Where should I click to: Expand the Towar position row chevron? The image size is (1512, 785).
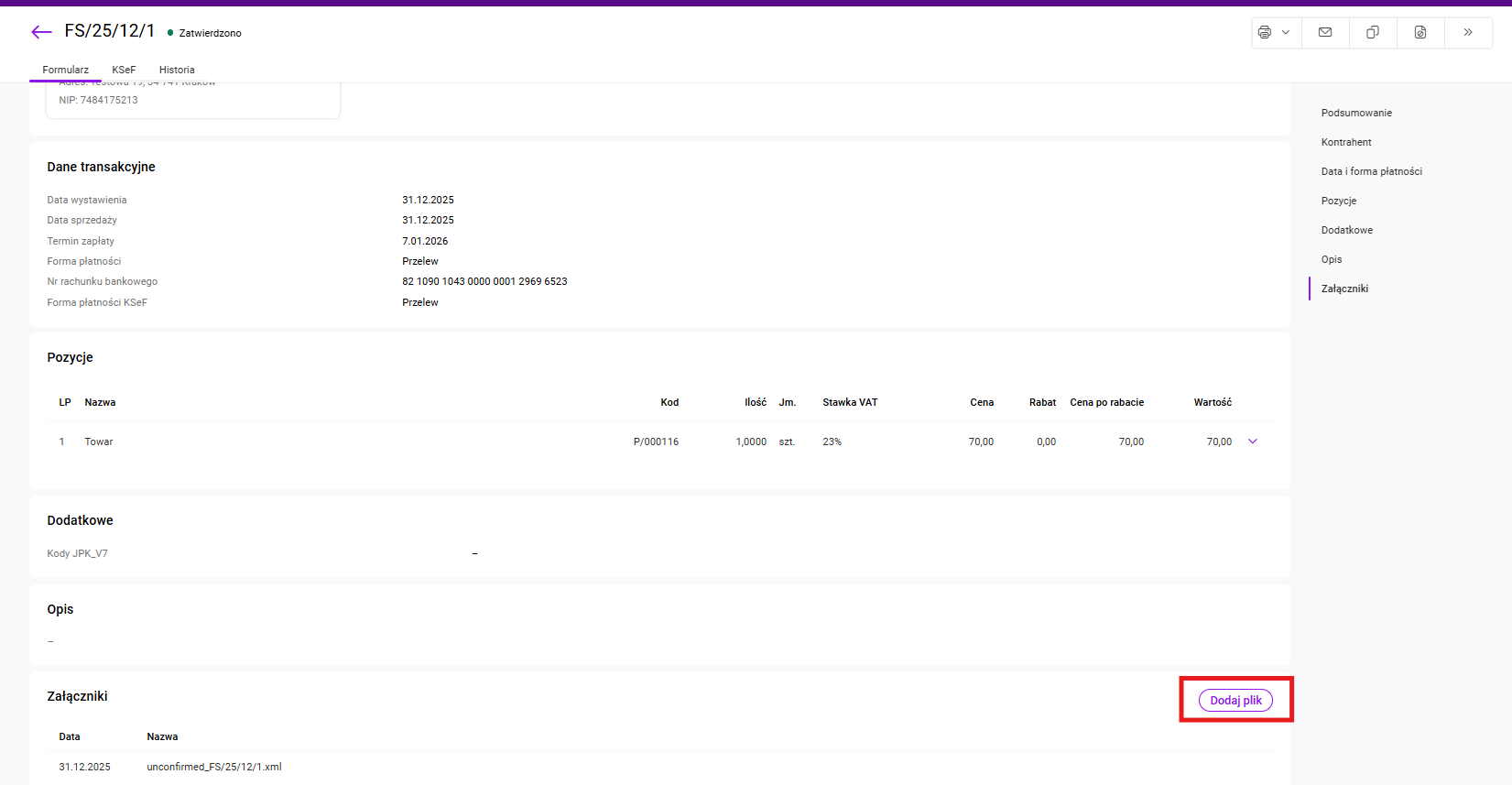(1253, 442)
